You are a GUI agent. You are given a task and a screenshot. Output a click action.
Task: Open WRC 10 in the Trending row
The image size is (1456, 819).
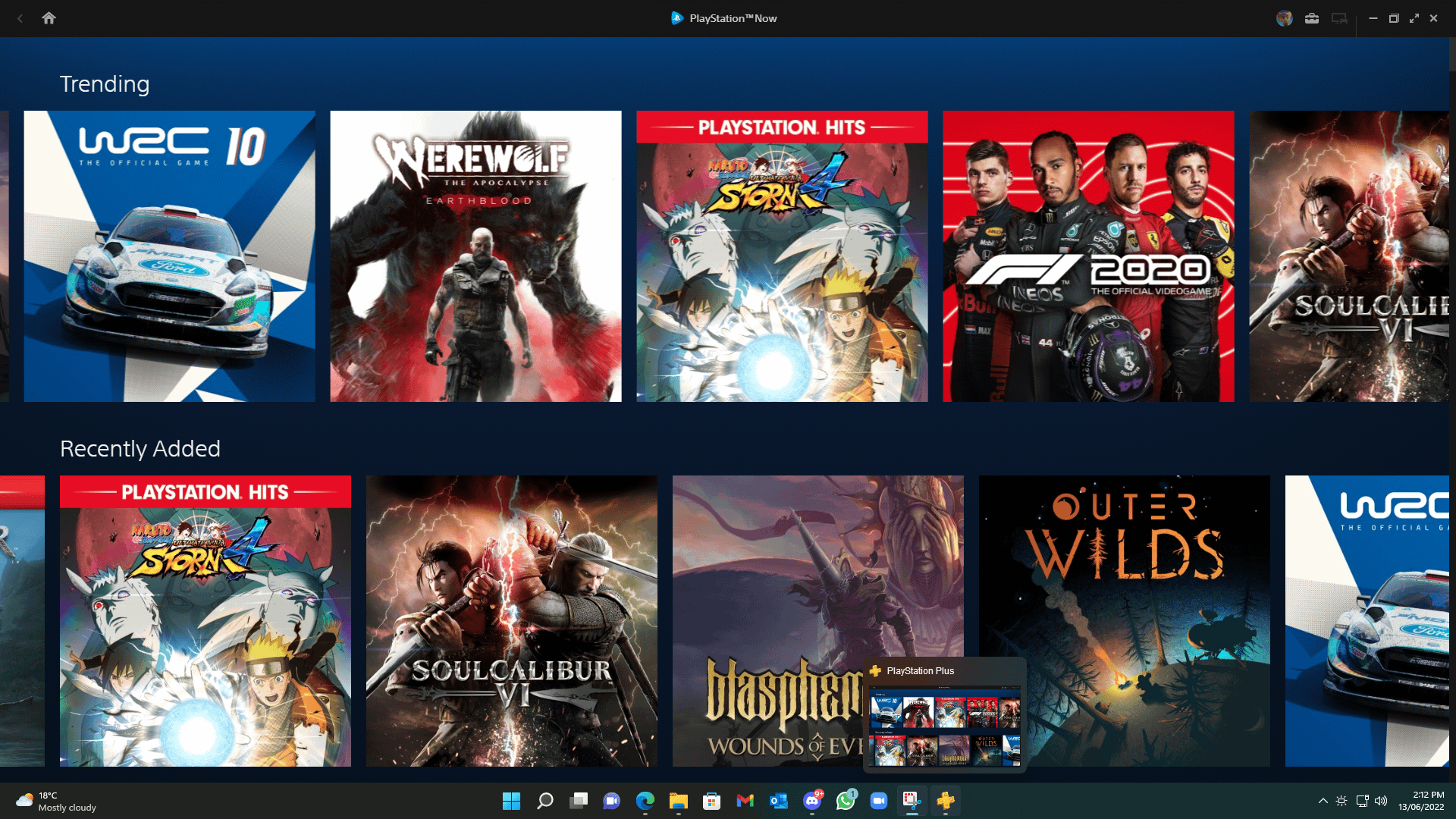point(169,256)
